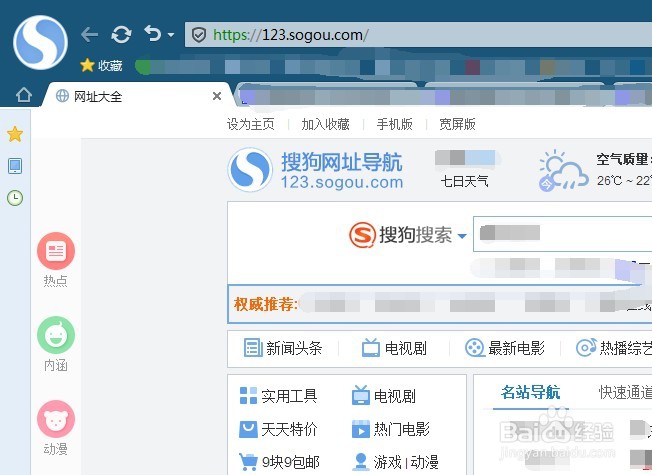
Task: Open the 手机版 link
Action: pos(395,124)
